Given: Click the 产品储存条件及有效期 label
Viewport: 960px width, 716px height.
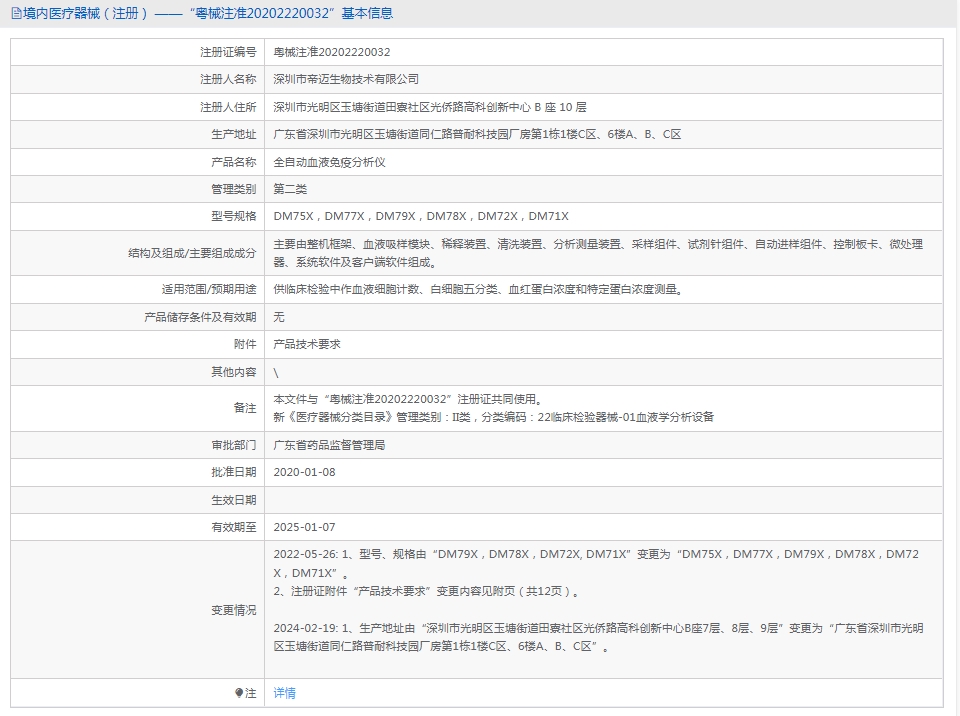Looking at the screenshot, I should tap(200, 317).
